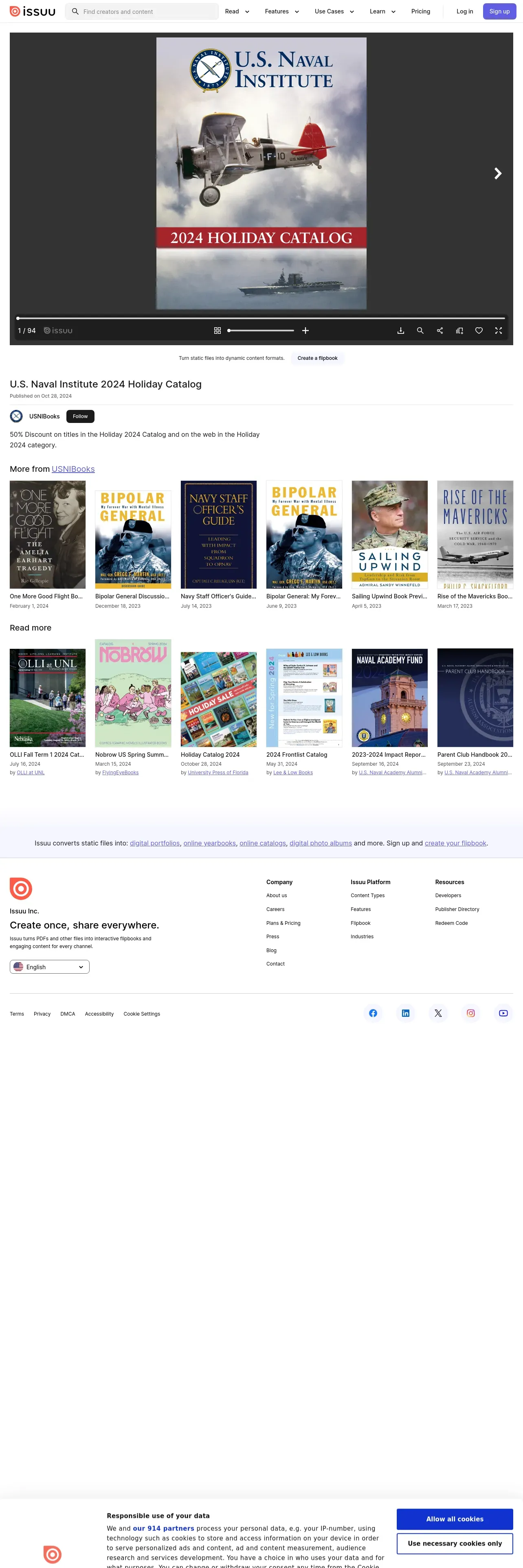Click create your flipbook link

[x=455, y=843]
